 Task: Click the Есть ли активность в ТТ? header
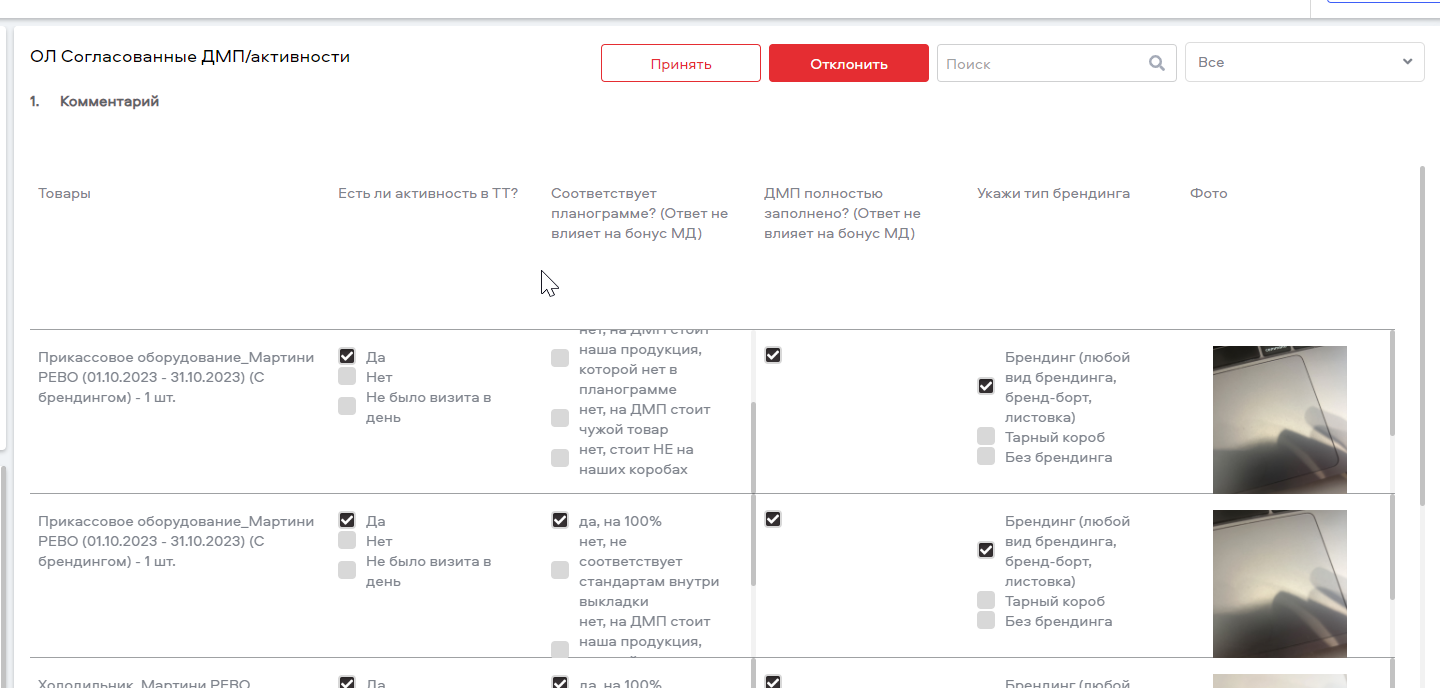tap(428, 193)
